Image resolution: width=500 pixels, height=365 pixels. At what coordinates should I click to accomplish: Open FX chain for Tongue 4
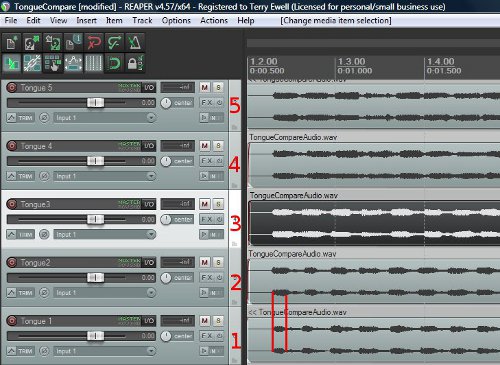click(x=207, y=161)
